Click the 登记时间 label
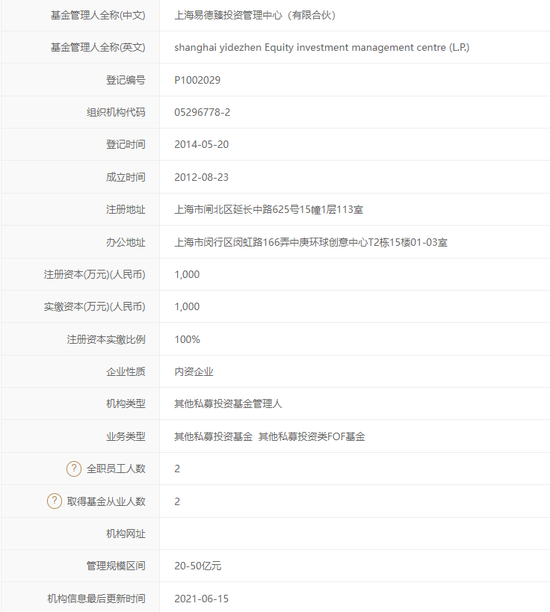 [x=126, y=144]
